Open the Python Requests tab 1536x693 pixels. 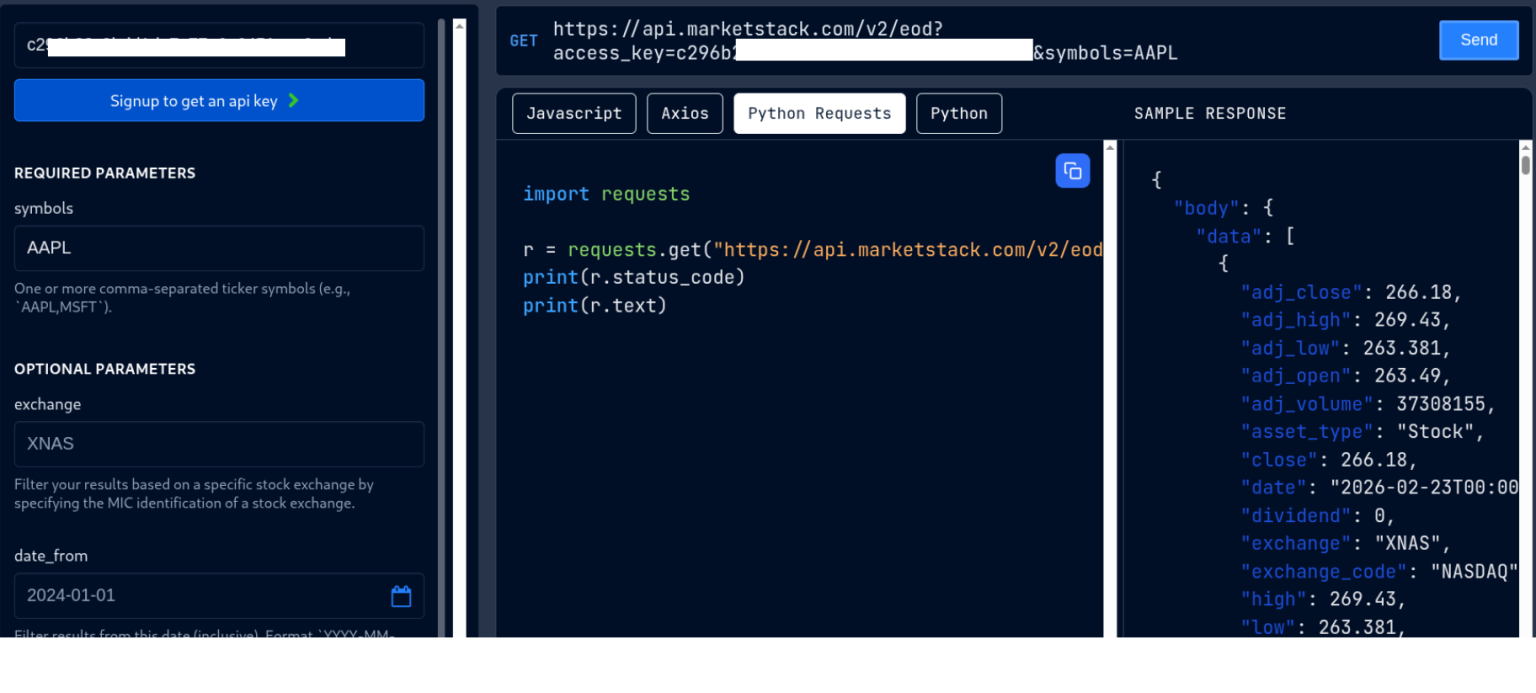(819, 113)
